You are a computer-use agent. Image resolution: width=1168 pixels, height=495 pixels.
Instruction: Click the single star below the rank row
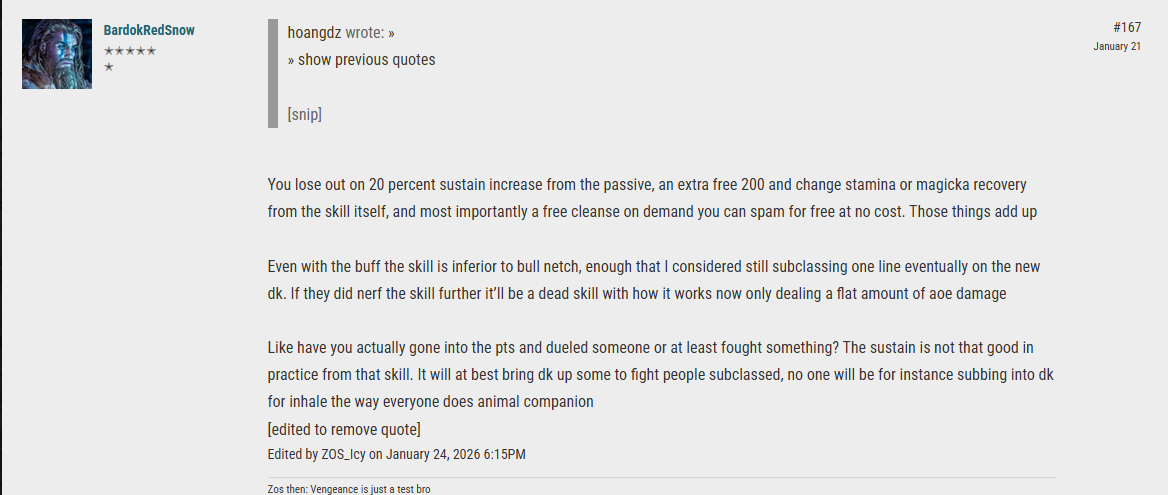coord(109,67)
